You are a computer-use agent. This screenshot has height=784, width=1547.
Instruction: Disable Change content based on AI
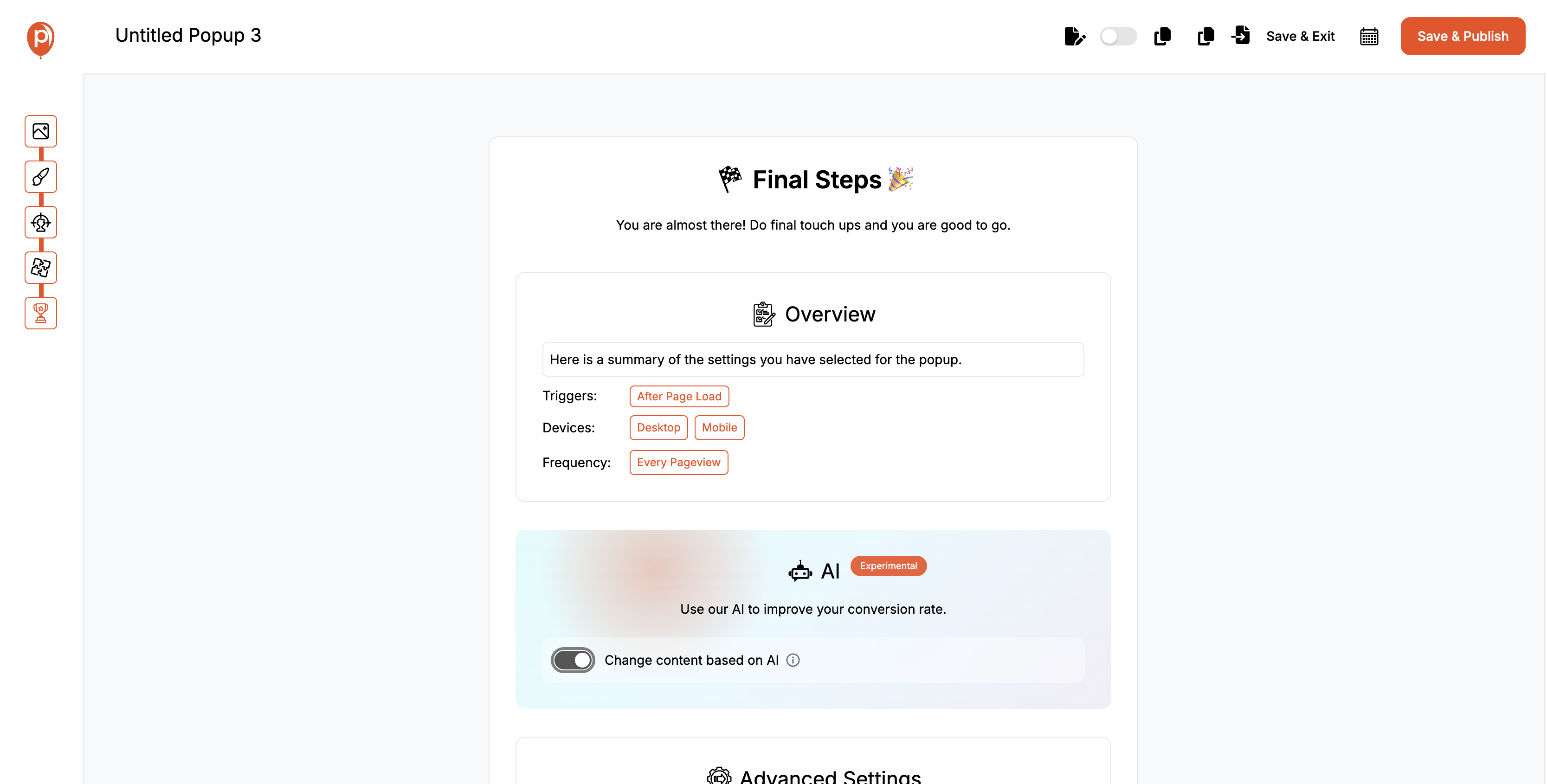(572, 660)
